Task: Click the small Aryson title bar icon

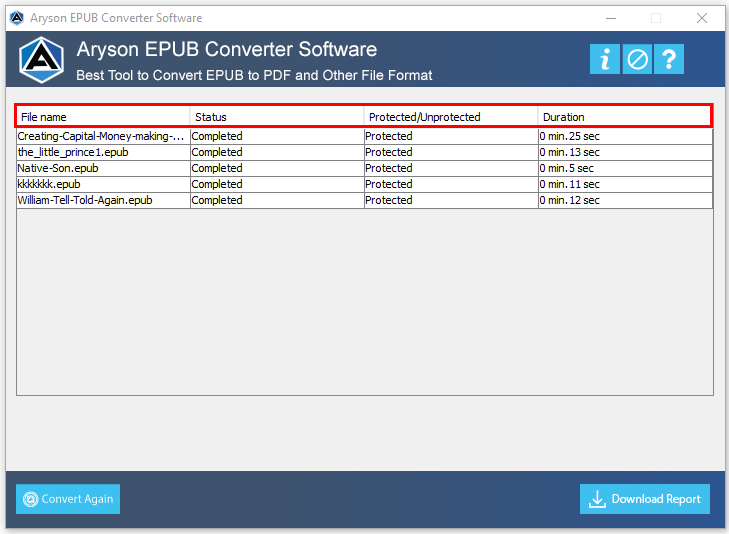Action: 17,18
